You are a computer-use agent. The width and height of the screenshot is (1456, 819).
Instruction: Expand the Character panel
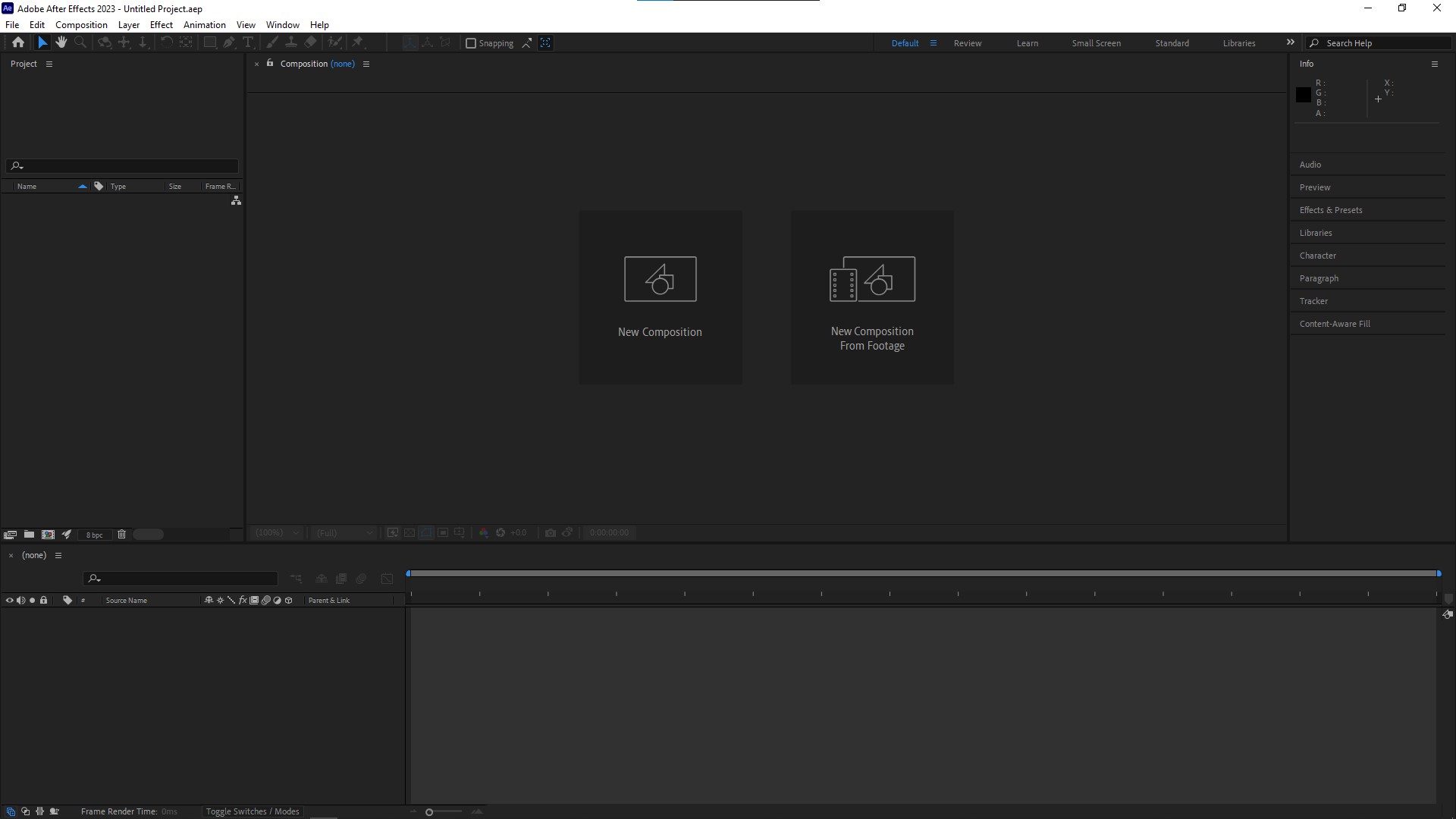point(1317,256)
